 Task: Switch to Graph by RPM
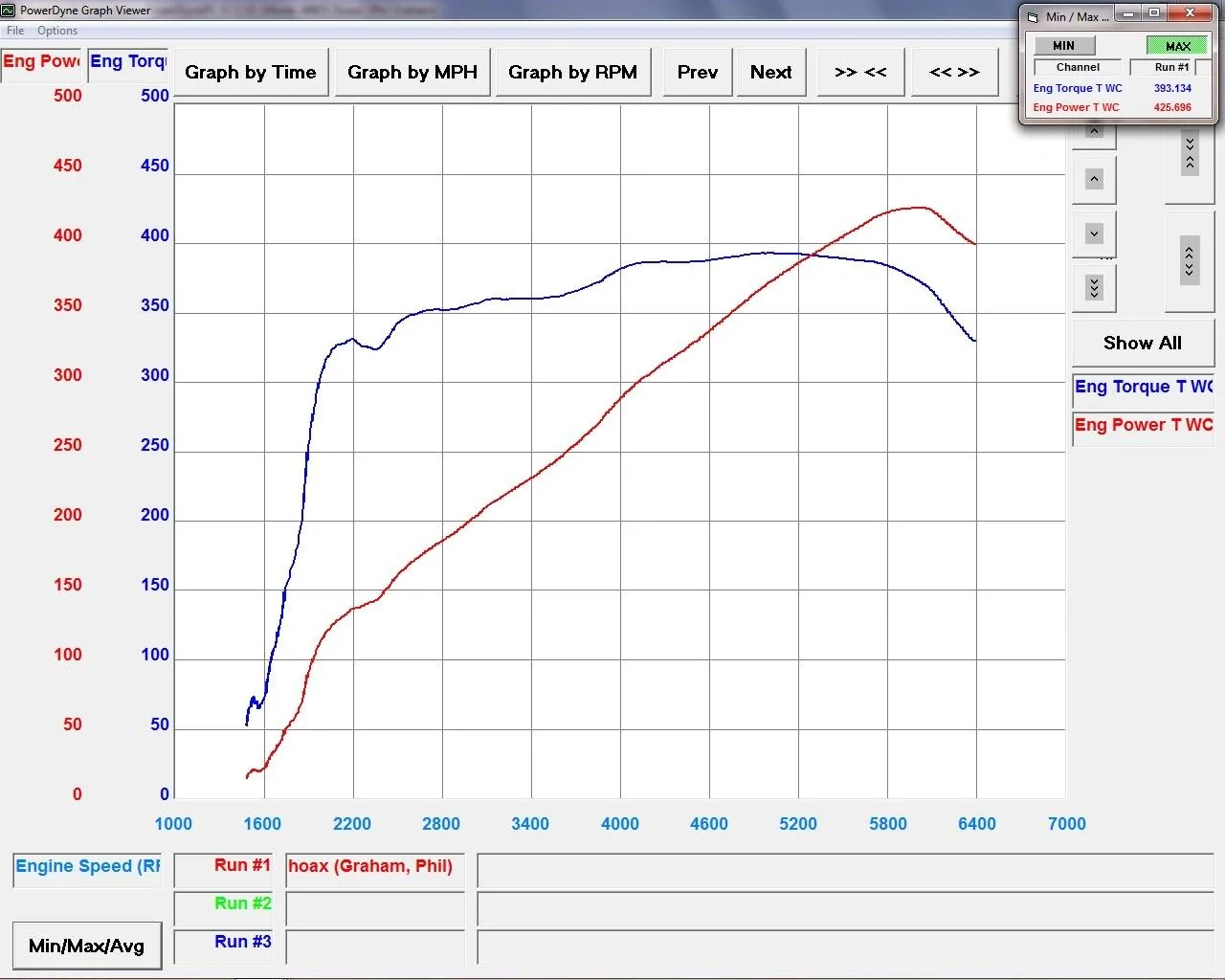click(x=573, y=72)
